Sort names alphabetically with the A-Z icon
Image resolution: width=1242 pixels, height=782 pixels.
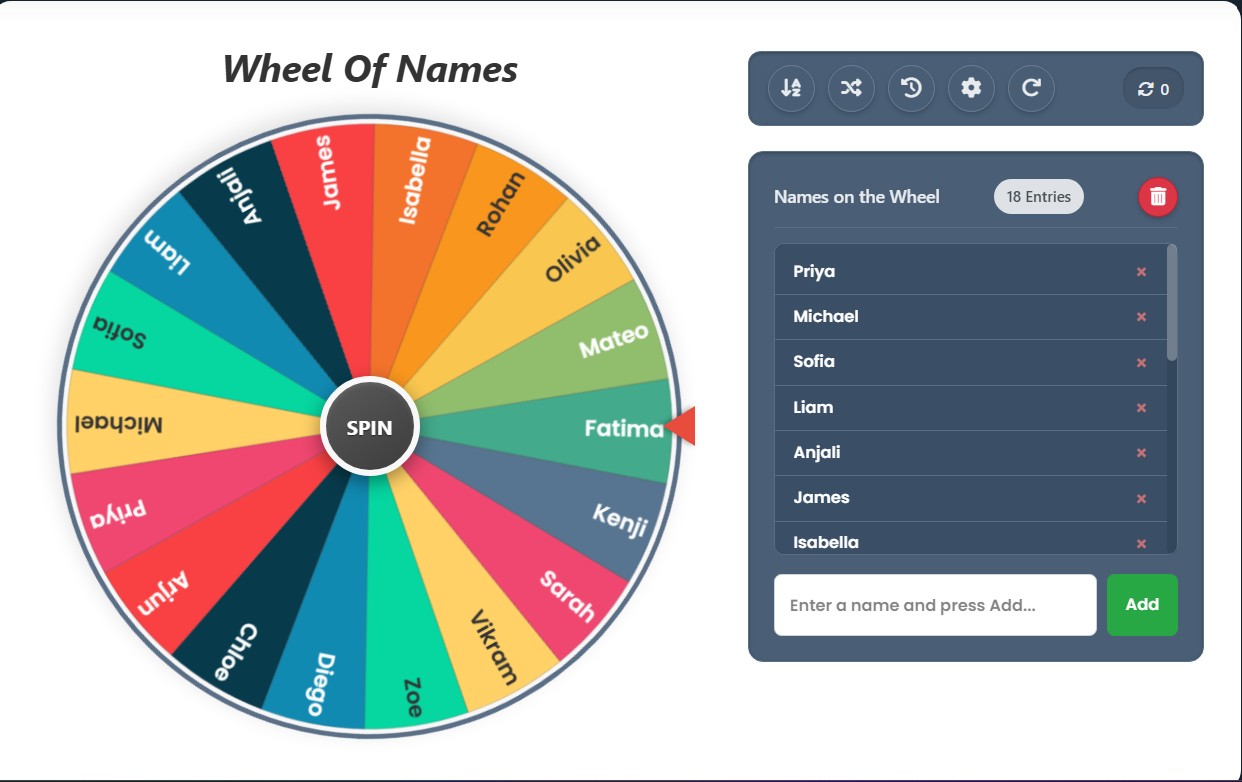(791, 88)
